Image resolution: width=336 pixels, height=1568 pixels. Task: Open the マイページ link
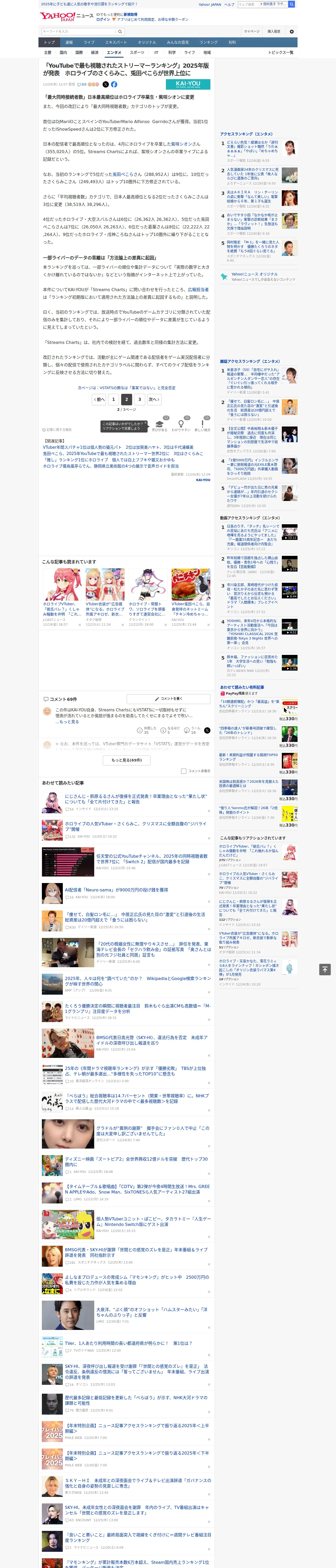click(x=252, y=32)
